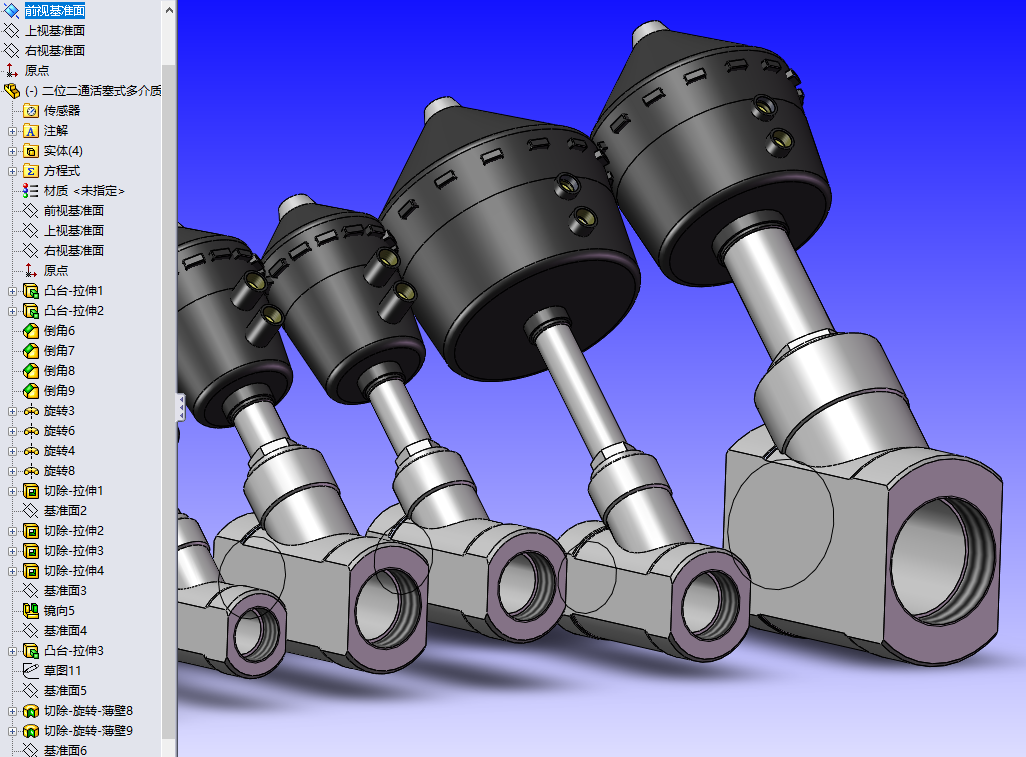
Task: Select the top 前视基准面 plane icon
Action: tap(12, 10)
